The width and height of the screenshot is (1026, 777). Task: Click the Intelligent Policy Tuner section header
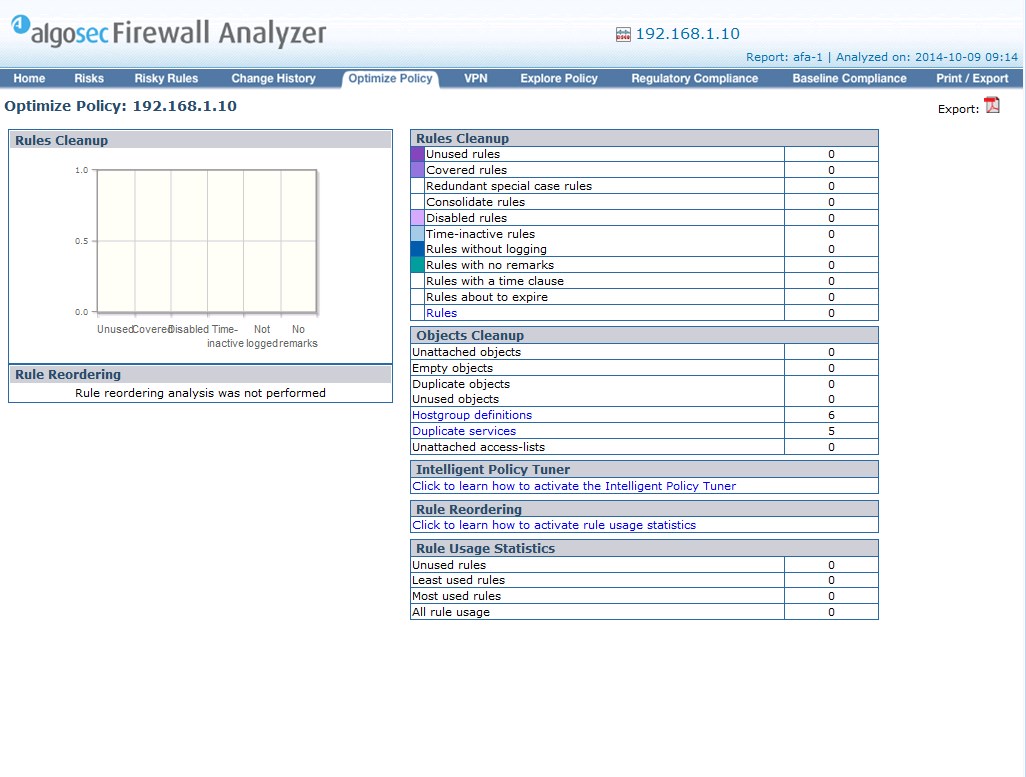[x=645, y=469]
